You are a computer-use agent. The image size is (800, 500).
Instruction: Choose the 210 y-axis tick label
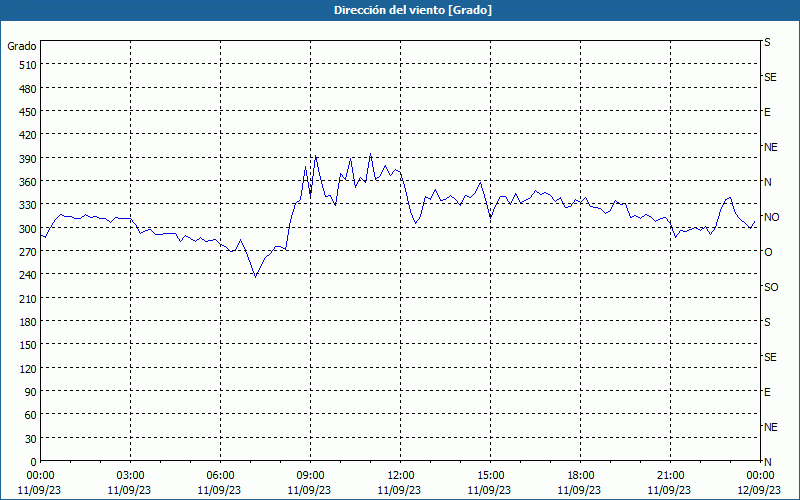29,299
